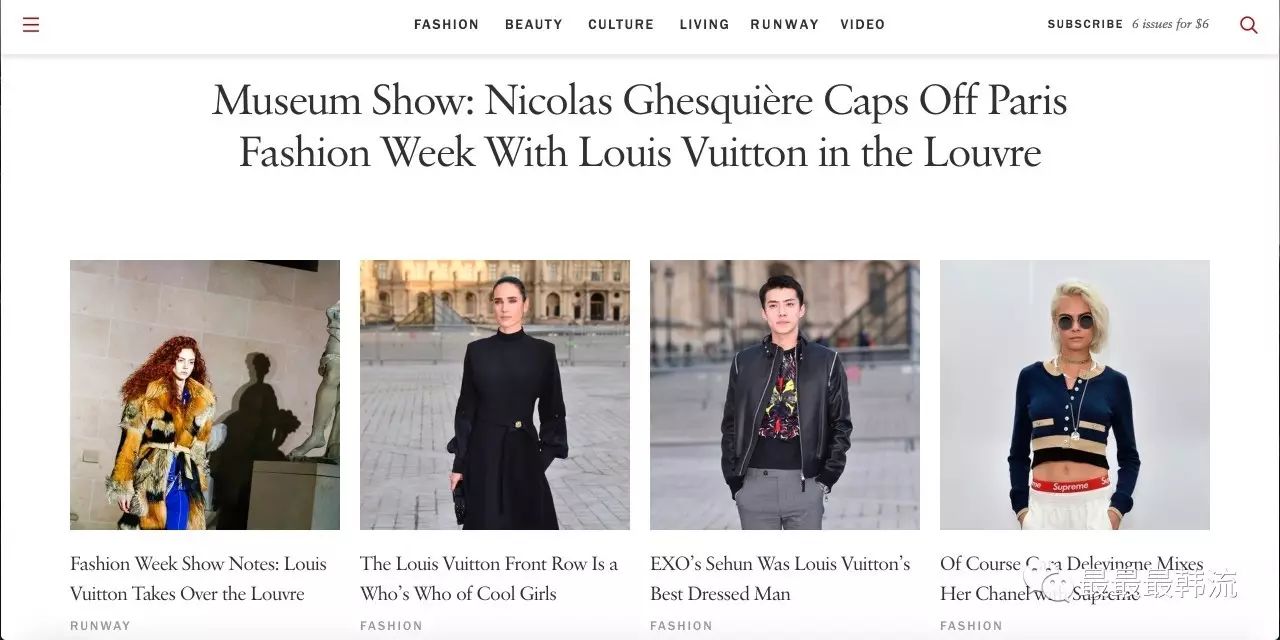The height and width of the screenshot is (640, 1280).
Task: Open the hamburger menu icon
Action: 31,25
